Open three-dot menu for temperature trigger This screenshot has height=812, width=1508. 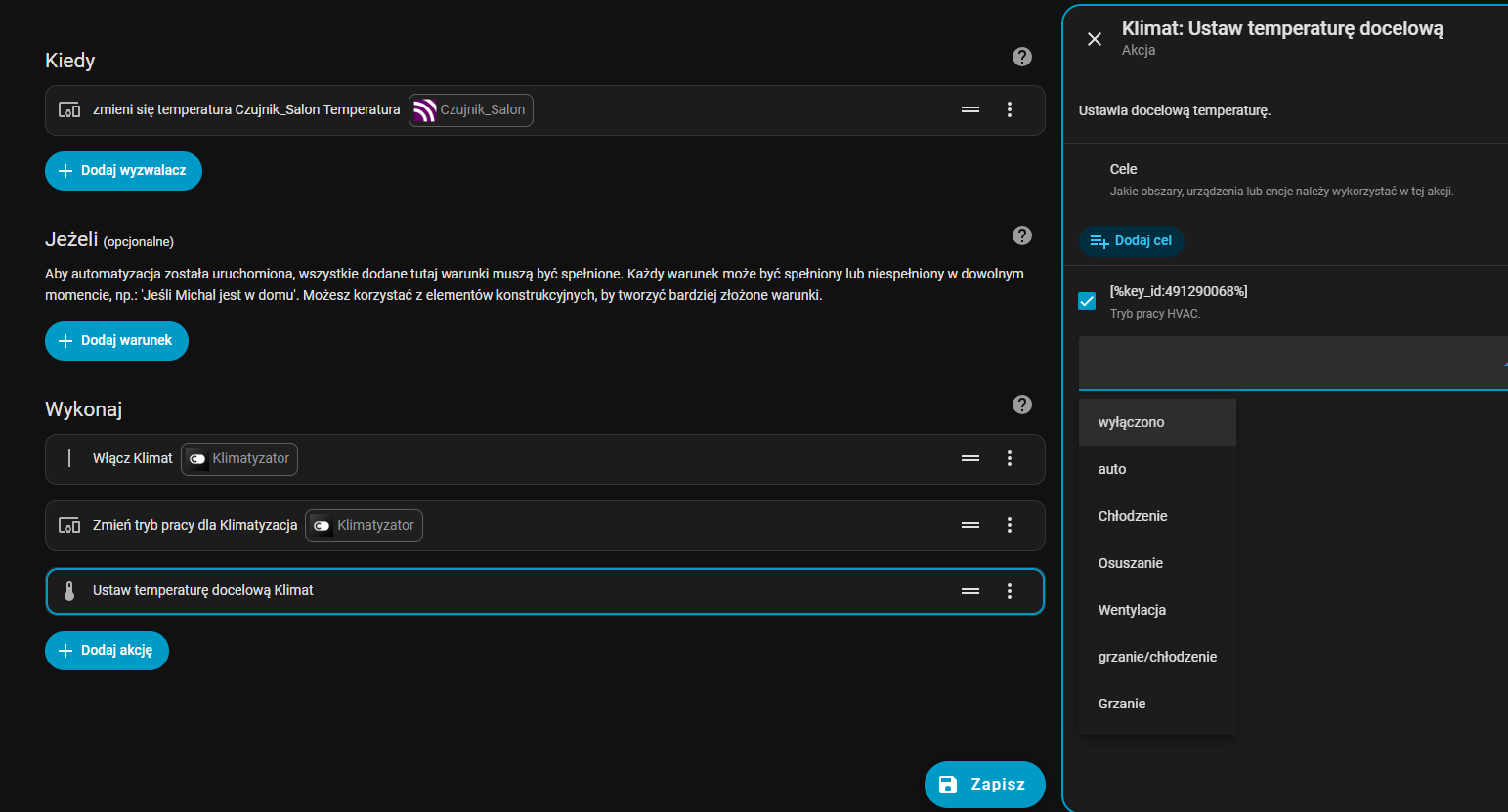1010,109
